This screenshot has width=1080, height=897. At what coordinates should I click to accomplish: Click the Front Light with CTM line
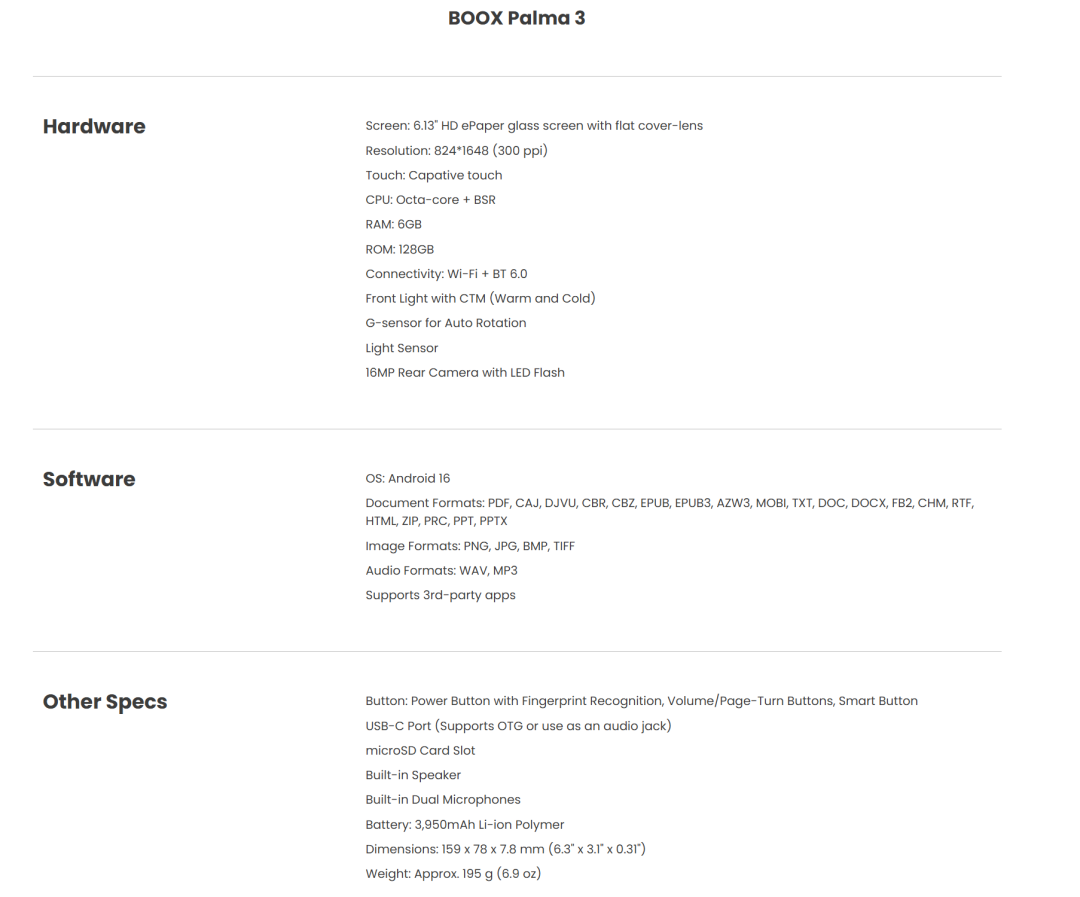pyautogui.click(x=480, y=298)
